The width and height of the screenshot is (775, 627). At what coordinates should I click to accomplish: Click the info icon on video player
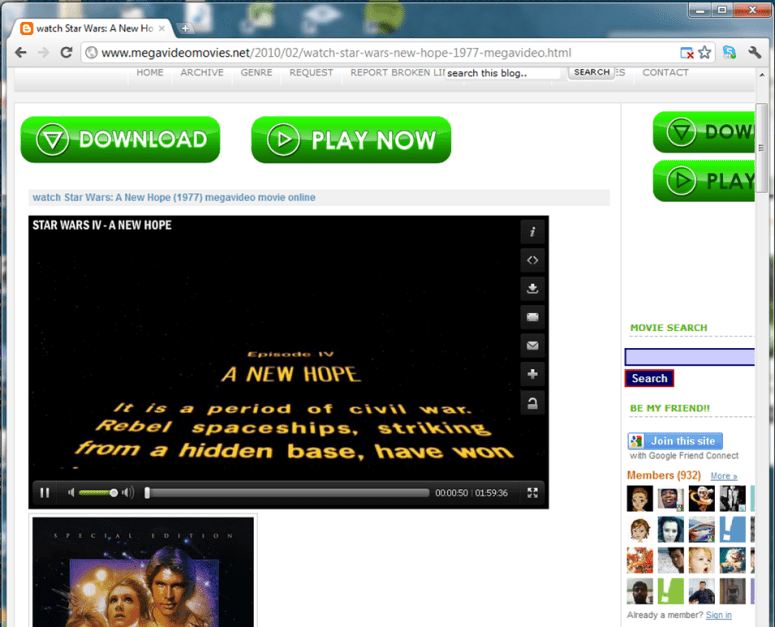532,231
